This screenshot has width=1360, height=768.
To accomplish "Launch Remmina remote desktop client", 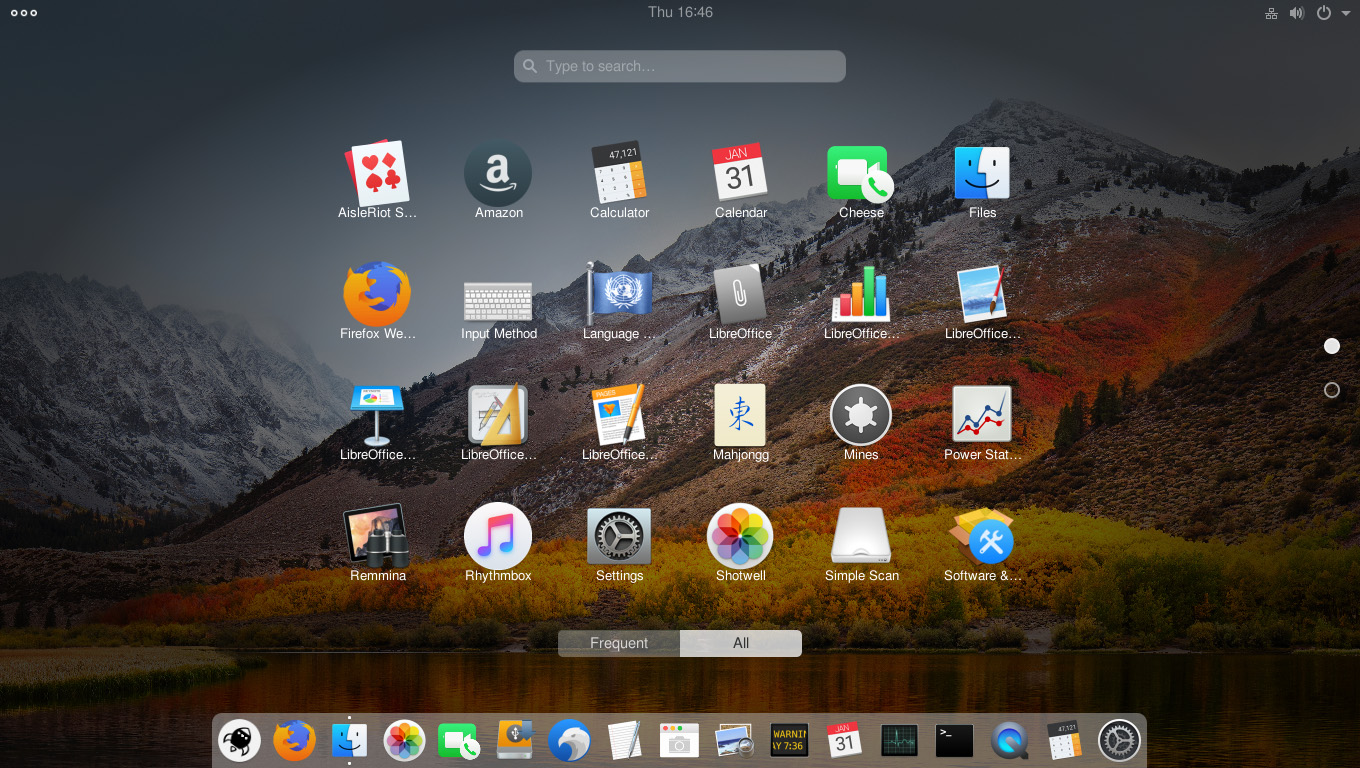I will click(377, 537).
